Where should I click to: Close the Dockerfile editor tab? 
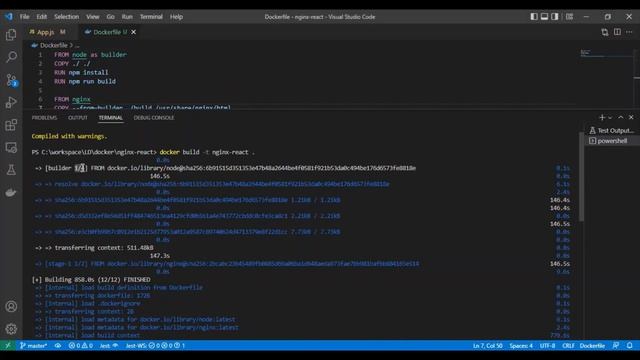(133, 32)
